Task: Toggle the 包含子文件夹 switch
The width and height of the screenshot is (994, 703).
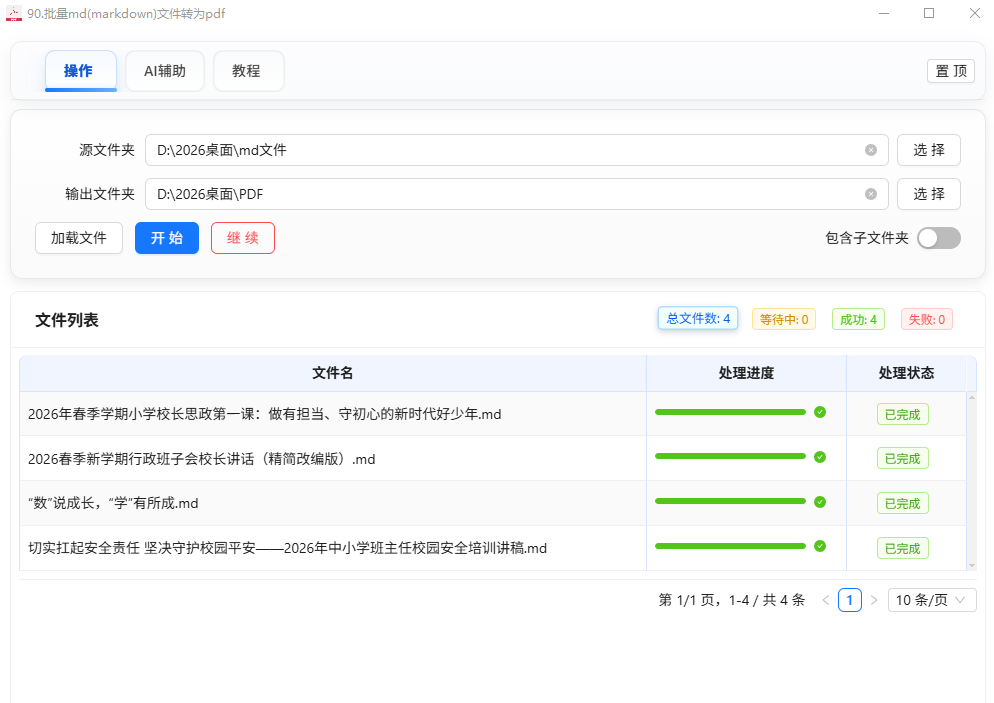Action: tap(938, 238)
